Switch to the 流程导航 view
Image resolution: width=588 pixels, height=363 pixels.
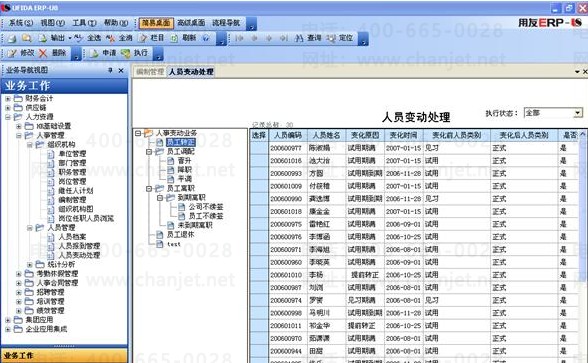pos(226,23)
